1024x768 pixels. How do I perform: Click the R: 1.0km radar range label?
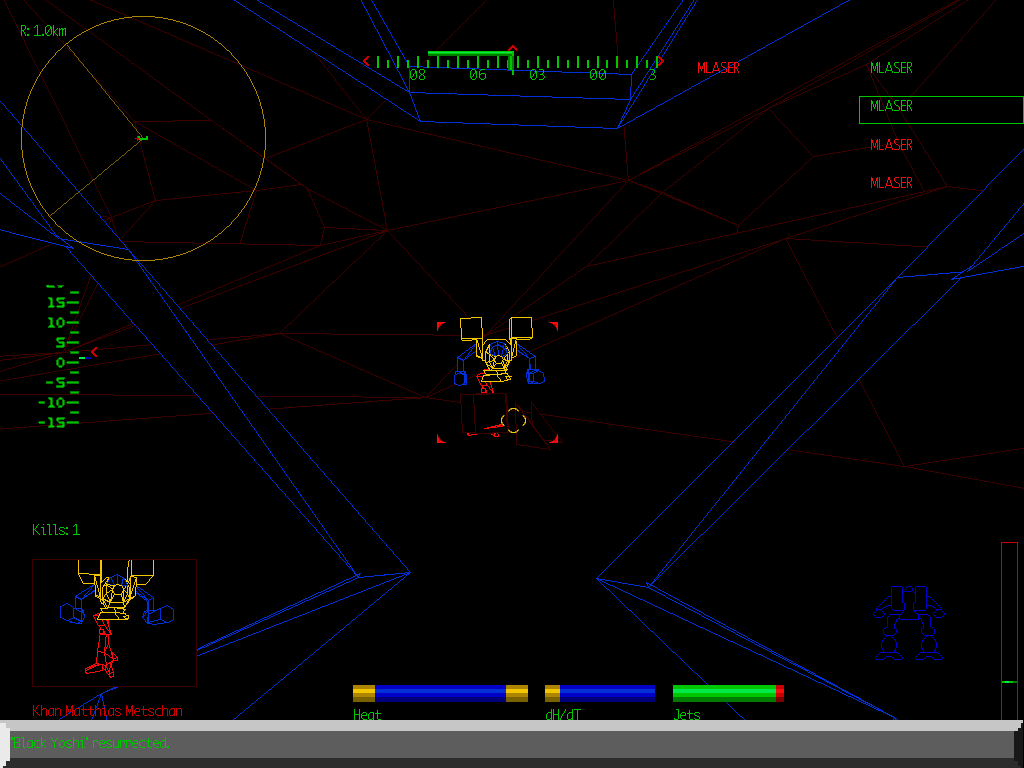44,31
